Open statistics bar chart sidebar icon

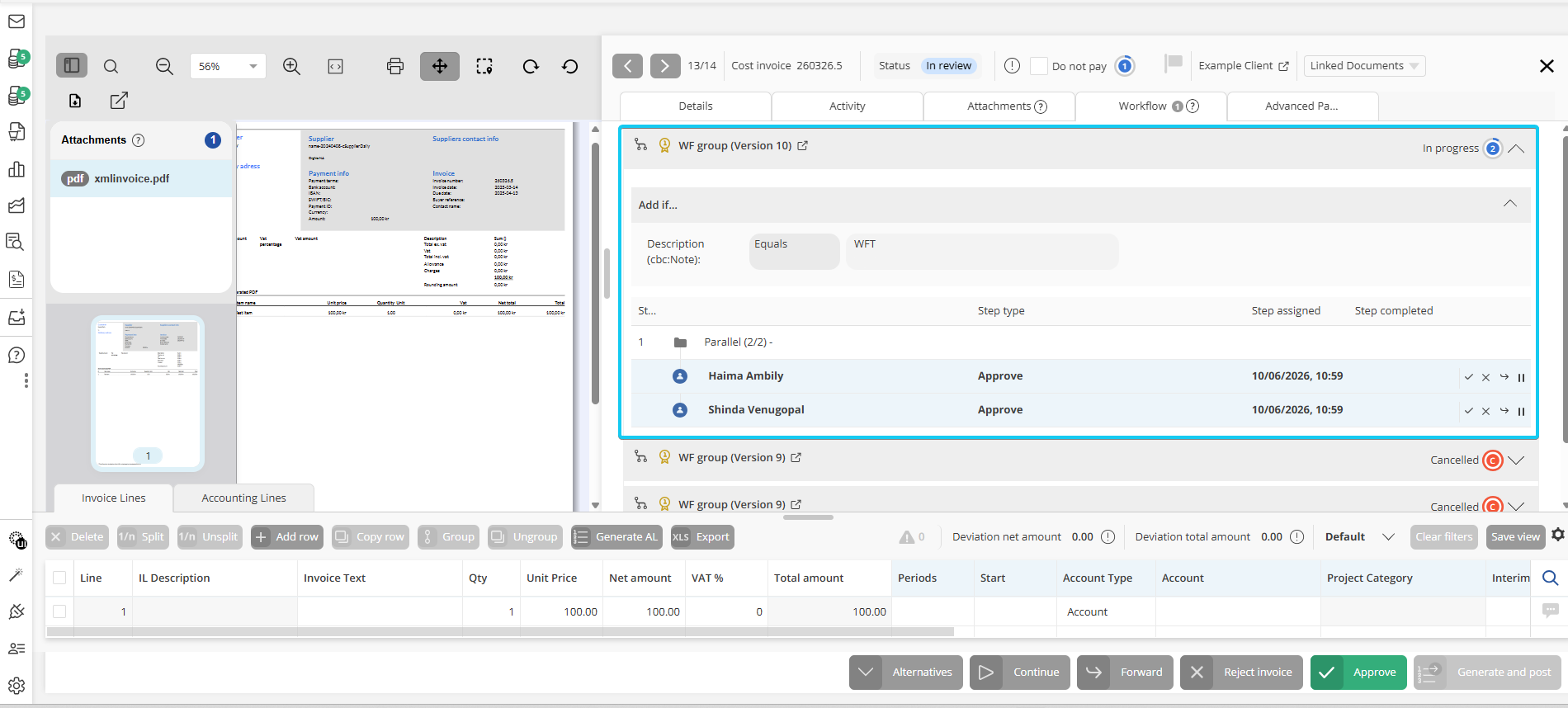pos(17,169)
